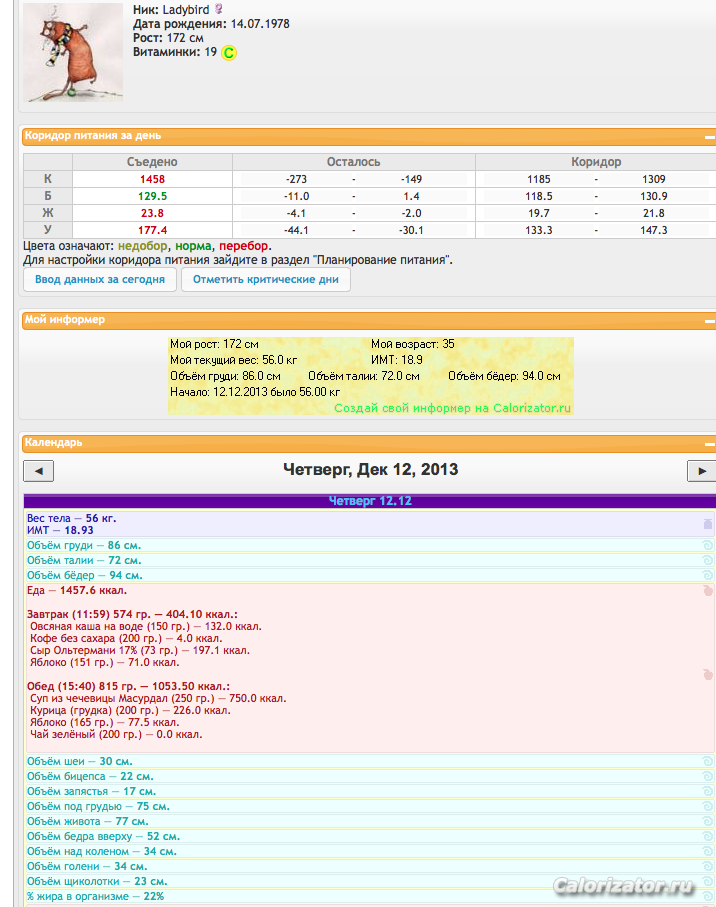The width and height of the screenshot is (716, 907).
Task: Collapse the Коридор питания за день panel
Action: pos(710,138)
